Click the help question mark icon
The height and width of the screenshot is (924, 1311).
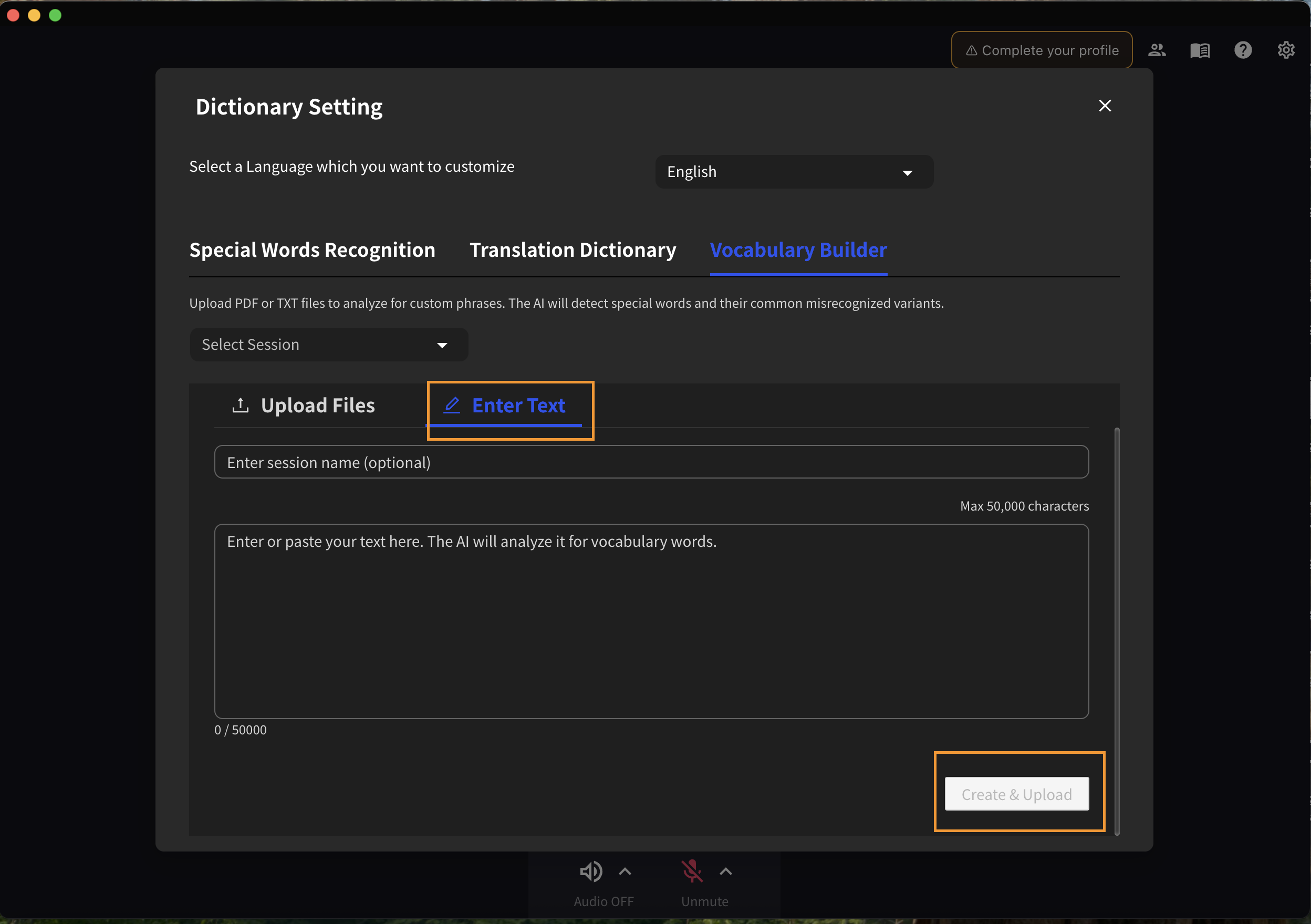[1243, 50]
